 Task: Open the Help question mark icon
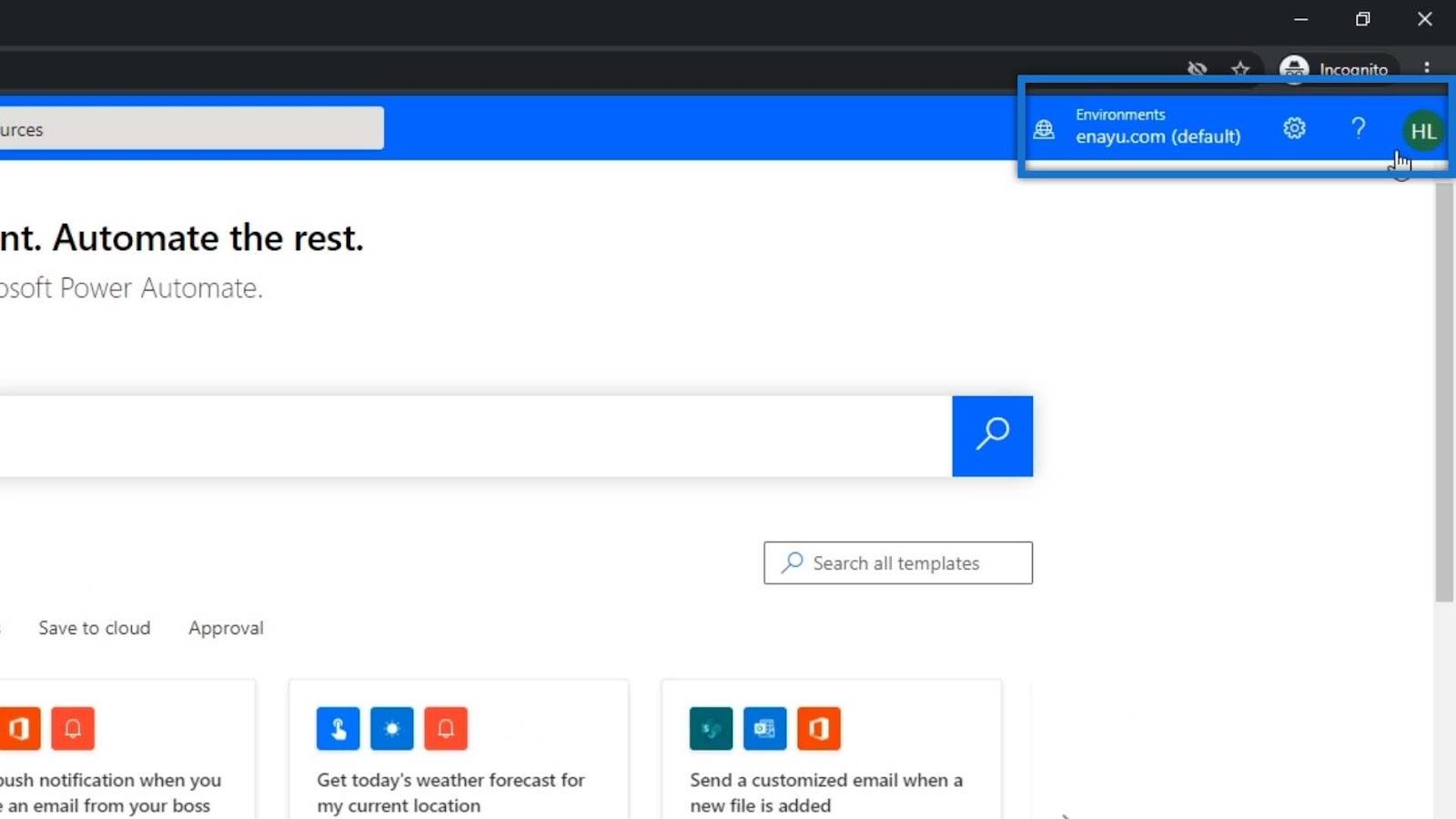(x=1358, y=128)
